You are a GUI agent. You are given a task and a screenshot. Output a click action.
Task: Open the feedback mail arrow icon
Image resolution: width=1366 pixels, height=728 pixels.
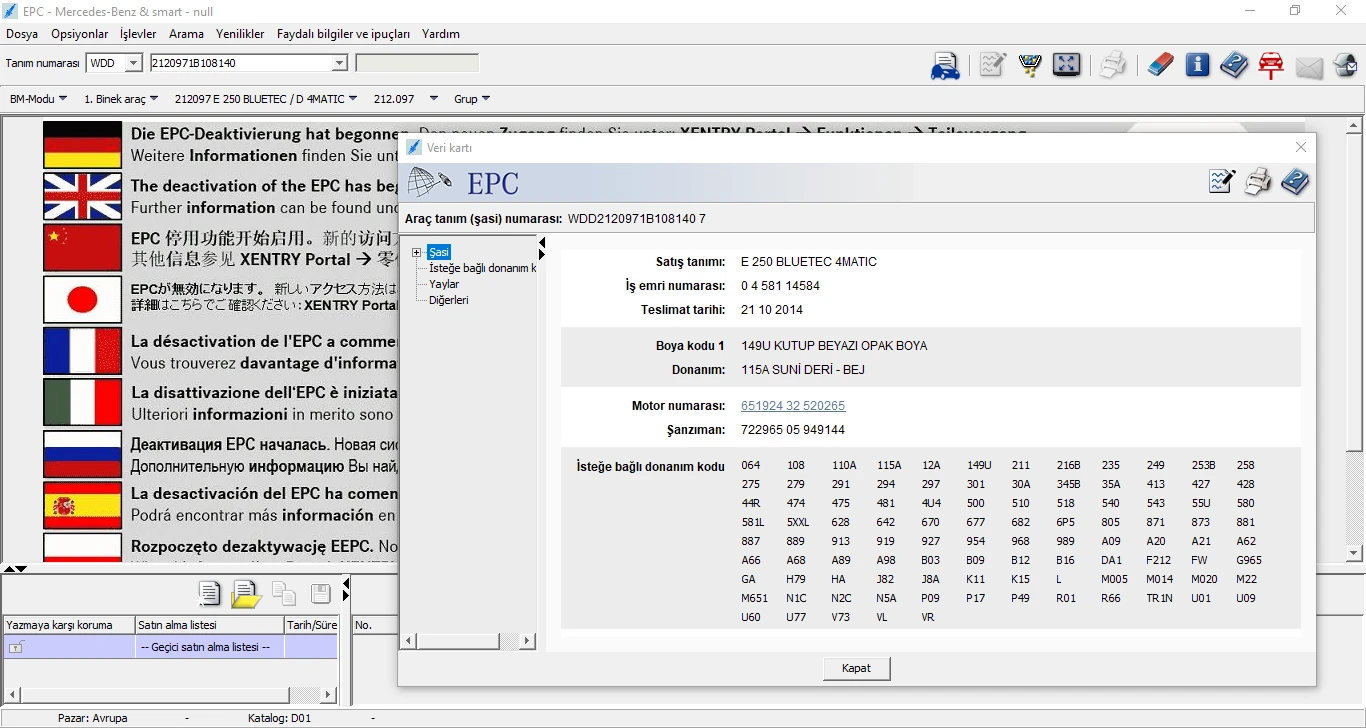[1345, 66]
